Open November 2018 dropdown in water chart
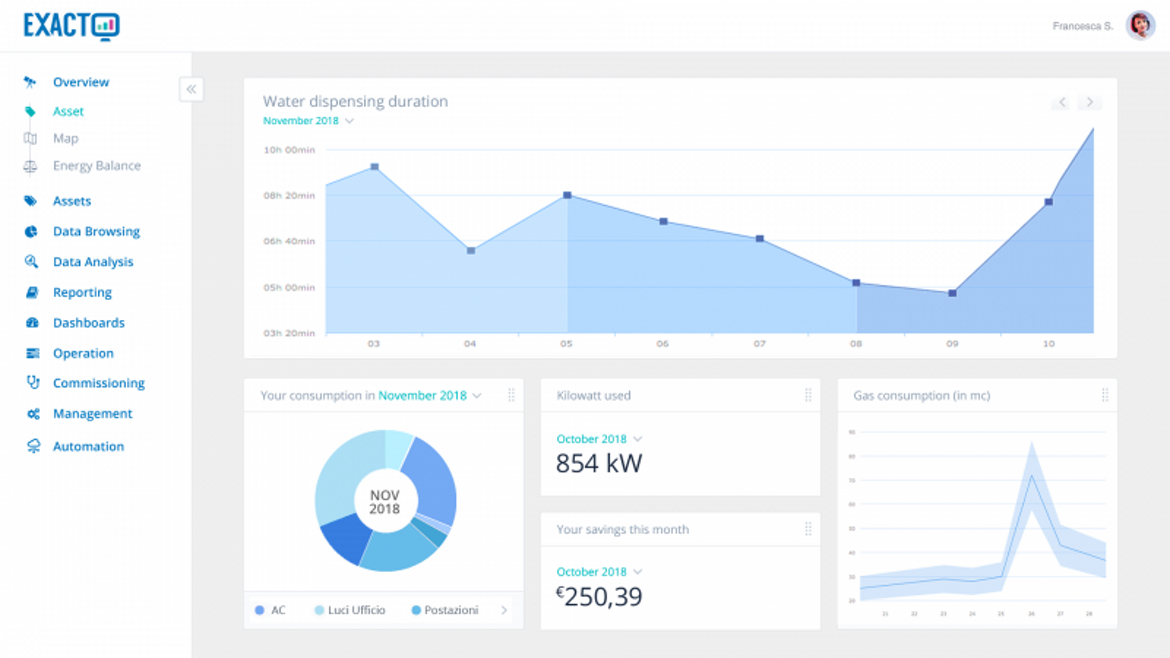Image resolution: width=1170 pixels, height=658 pixels. coord(308,121)
